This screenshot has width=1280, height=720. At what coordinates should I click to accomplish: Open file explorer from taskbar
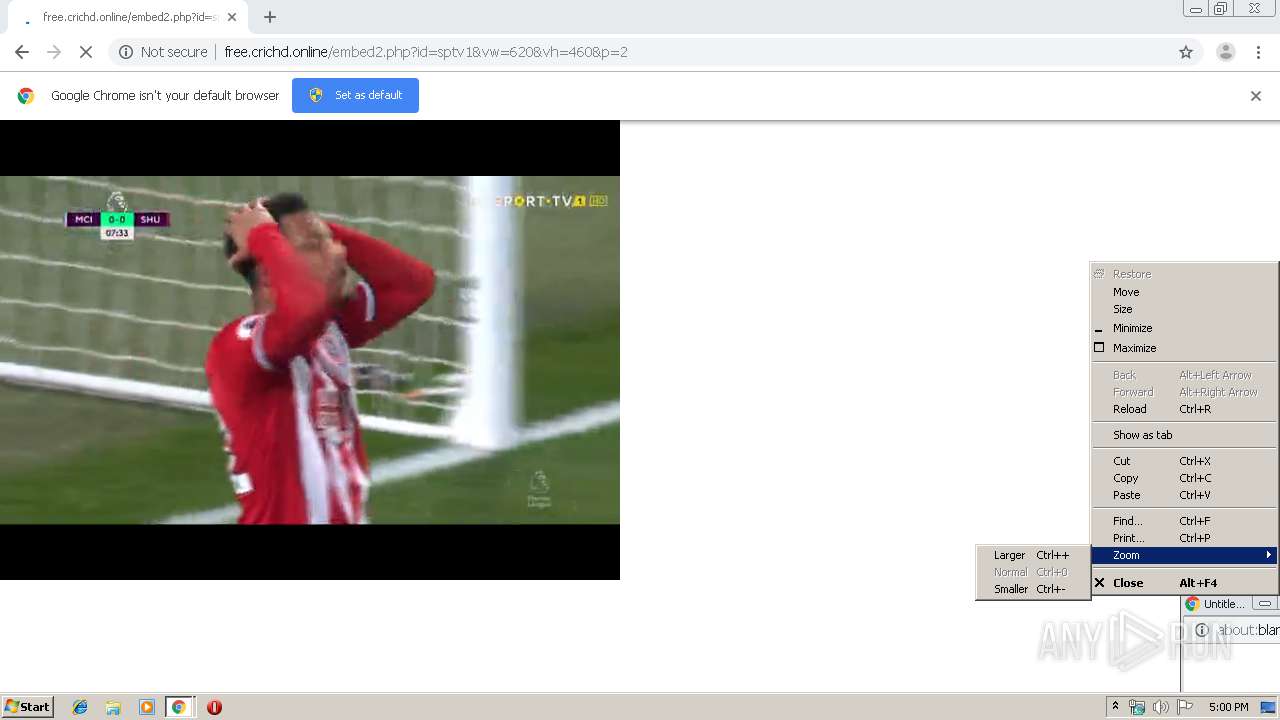[x=113, y=707]
